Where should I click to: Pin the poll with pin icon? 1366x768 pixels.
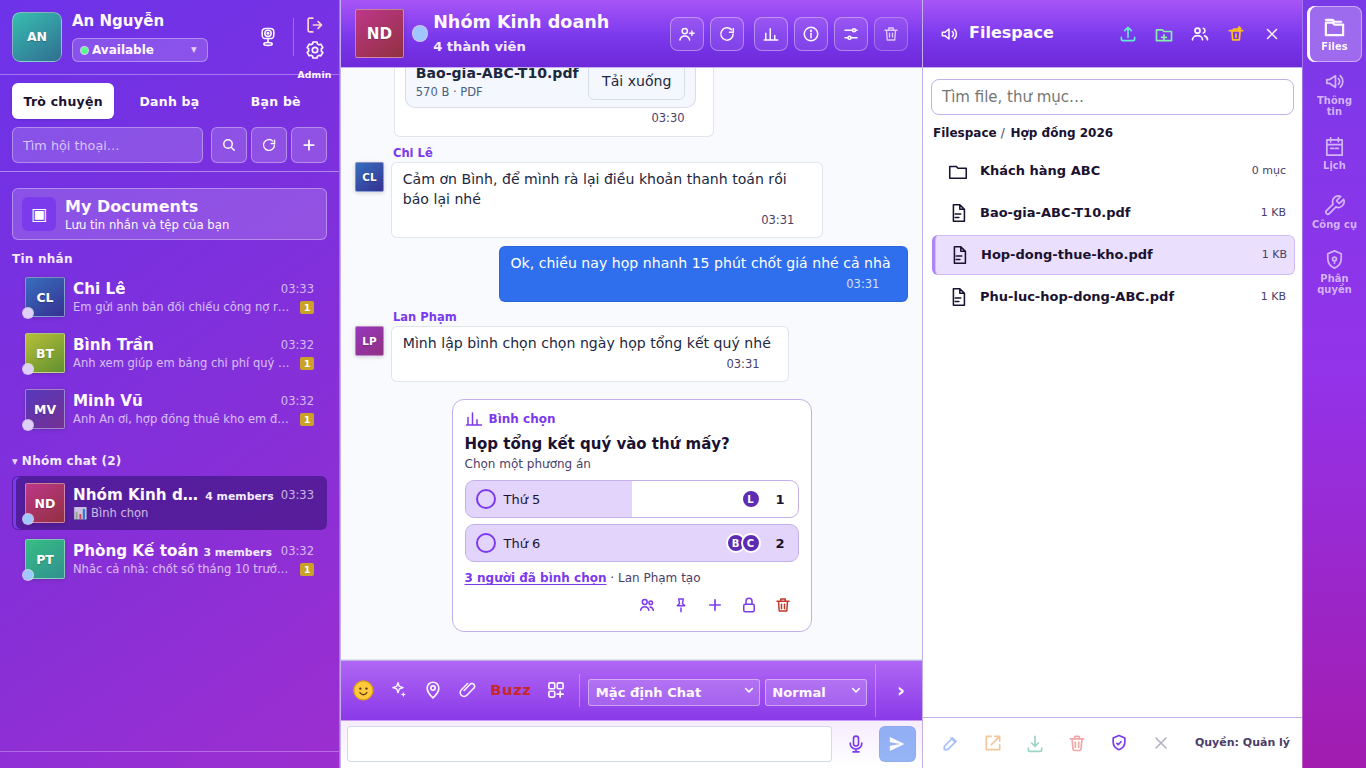pyautogui.click(x=681, y=605)
